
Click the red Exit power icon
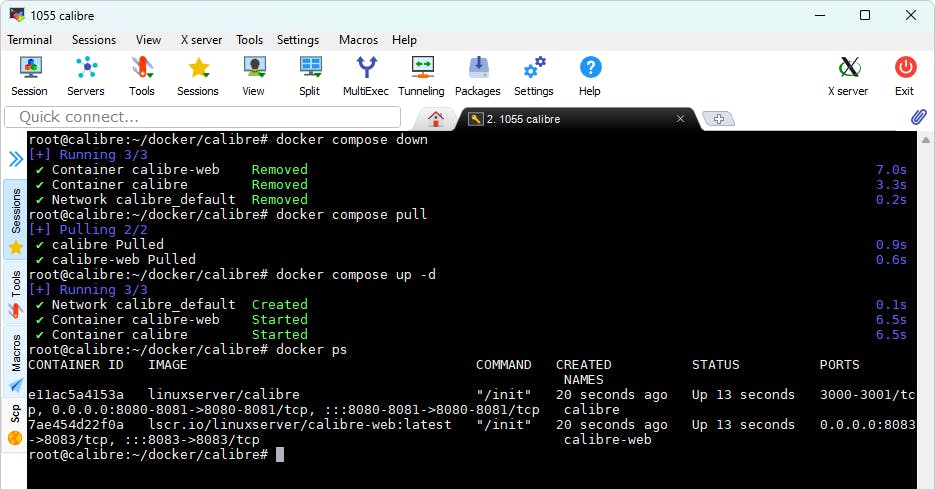click(905, 76)
